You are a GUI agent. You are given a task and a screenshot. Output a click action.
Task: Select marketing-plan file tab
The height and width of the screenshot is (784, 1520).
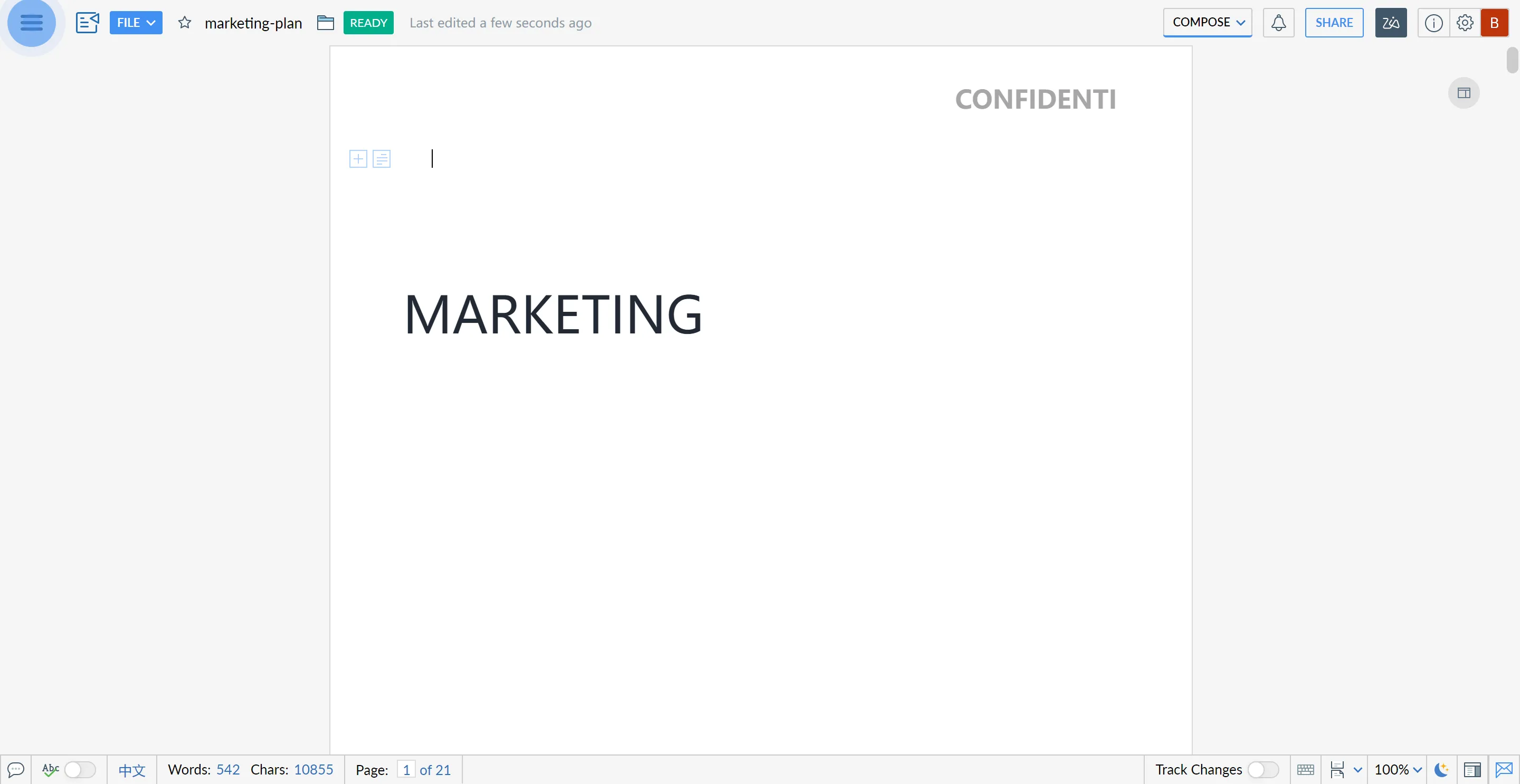point(253,22)
